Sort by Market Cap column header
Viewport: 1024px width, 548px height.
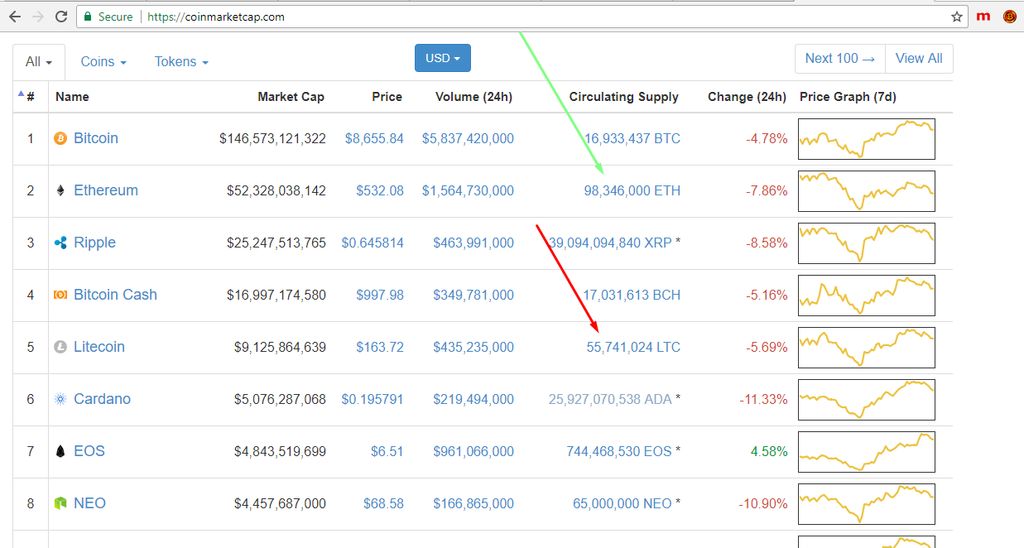(x=291, y=97)
